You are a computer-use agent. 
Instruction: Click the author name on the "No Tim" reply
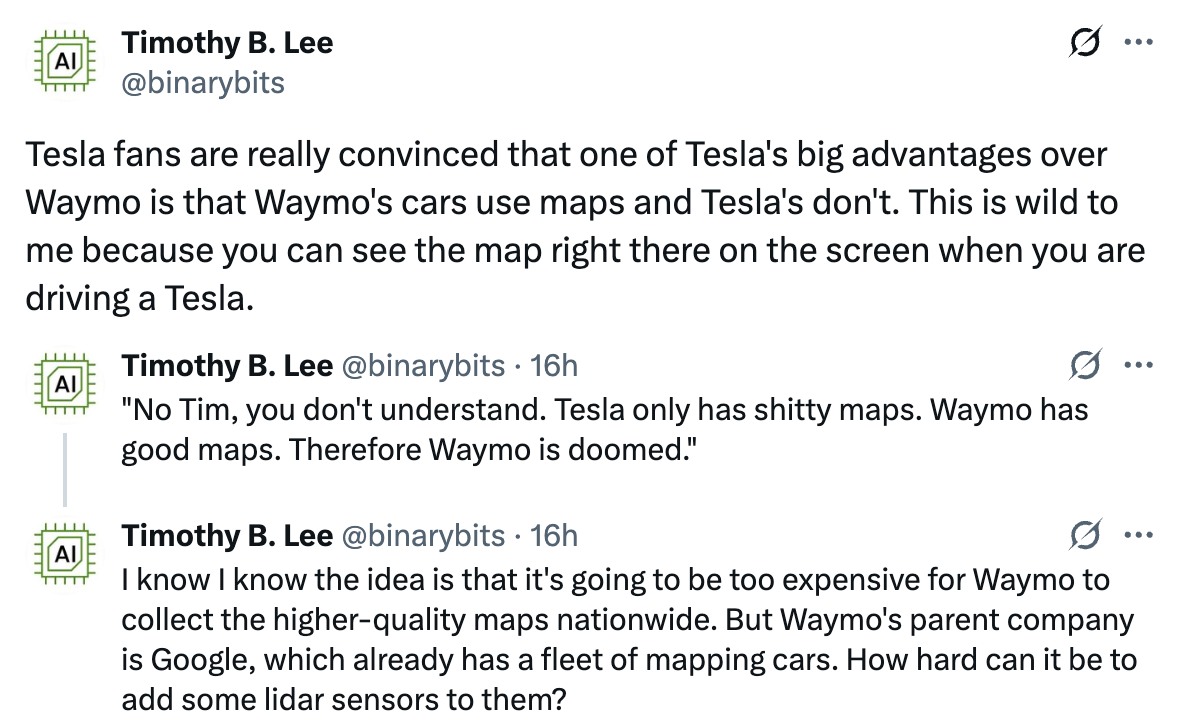pyautogui.click(x=227, y=366)
